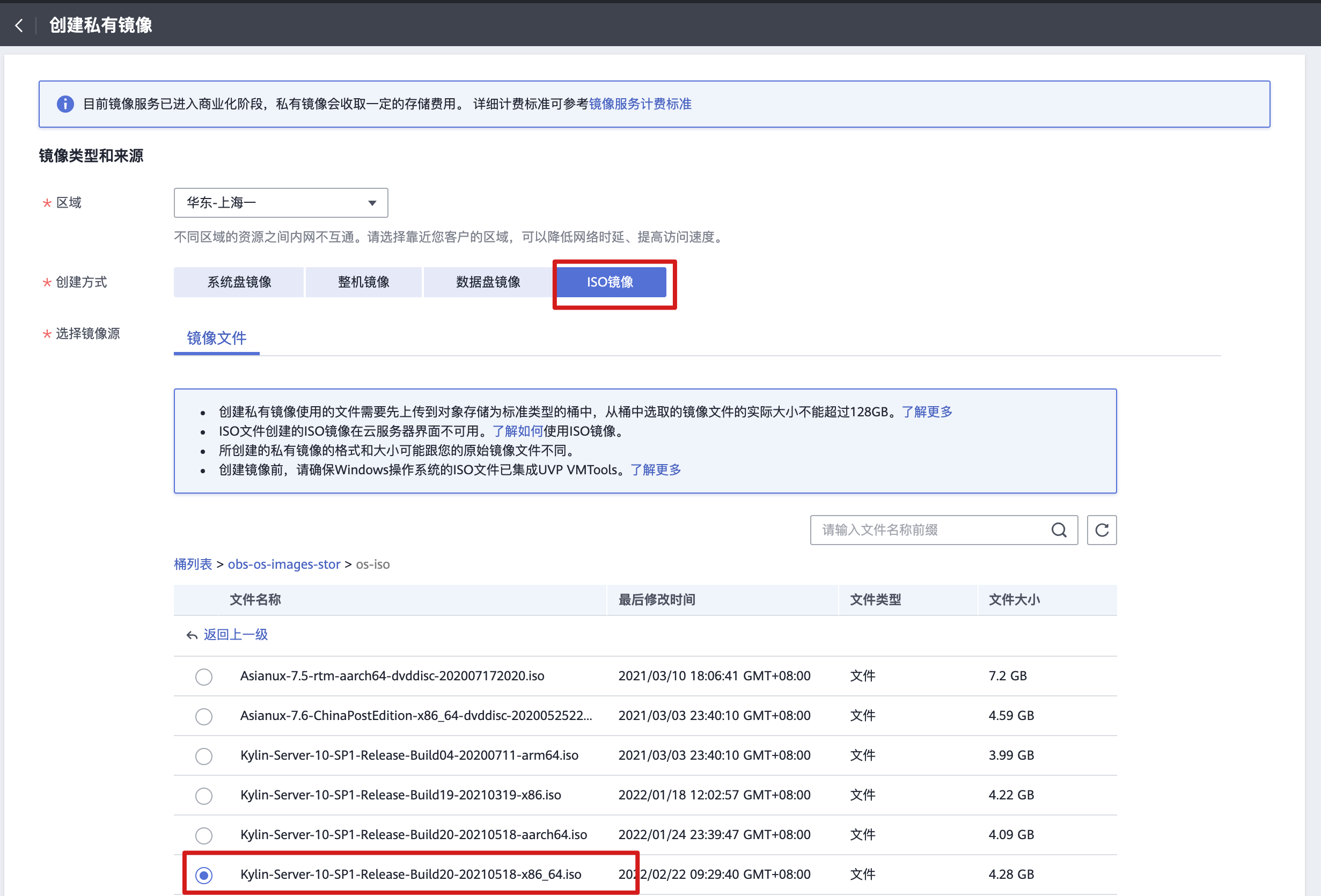This screenshot has width=1321, height=896.
Task: Click the search magnifier icon
Action: pyautogui.click(x=1059, y=530)
